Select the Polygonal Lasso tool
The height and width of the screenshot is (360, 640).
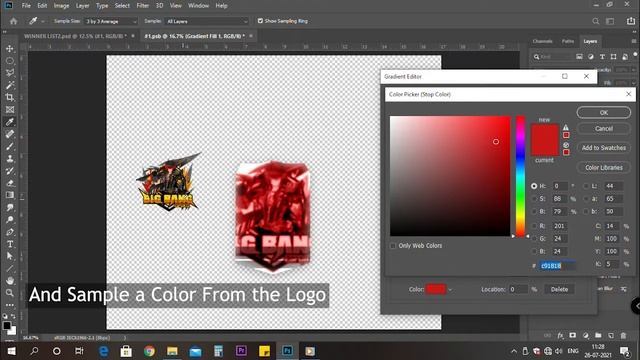(x=10, y=73)
